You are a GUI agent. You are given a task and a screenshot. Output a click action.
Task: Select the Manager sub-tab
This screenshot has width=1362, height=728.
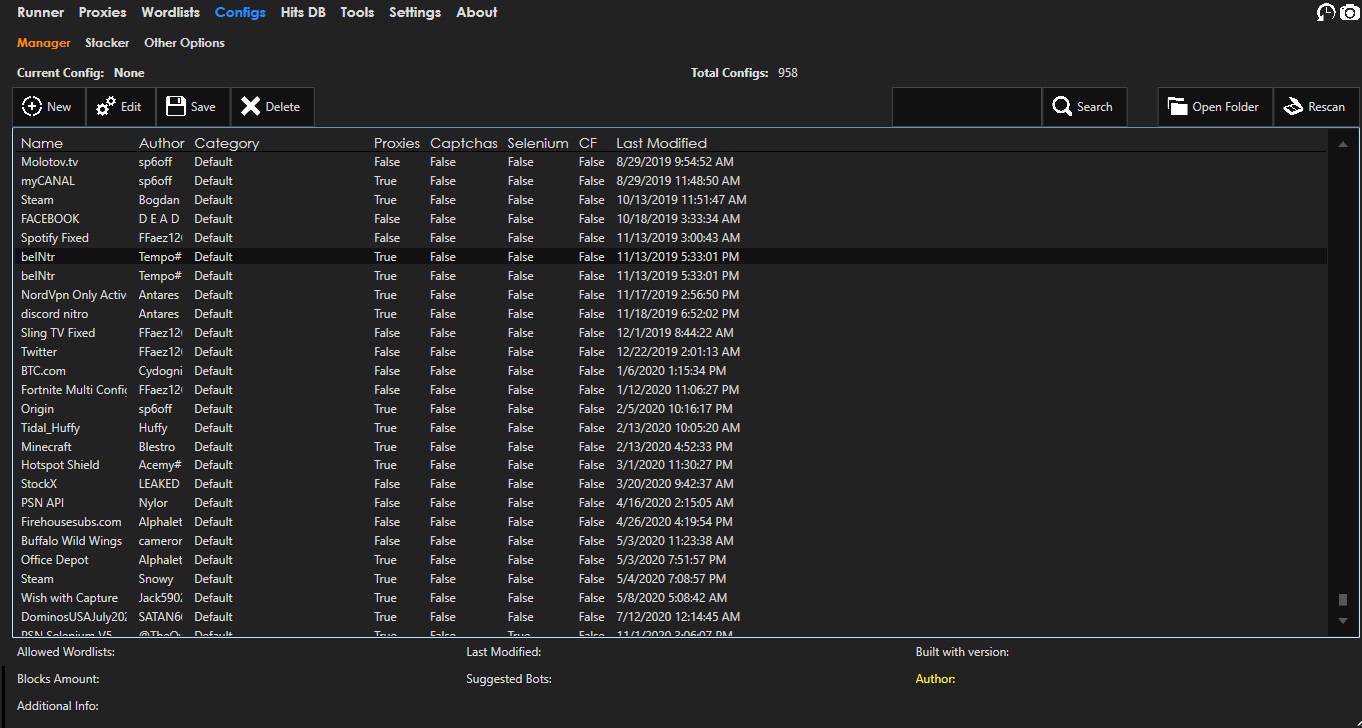tap(44, 43)
